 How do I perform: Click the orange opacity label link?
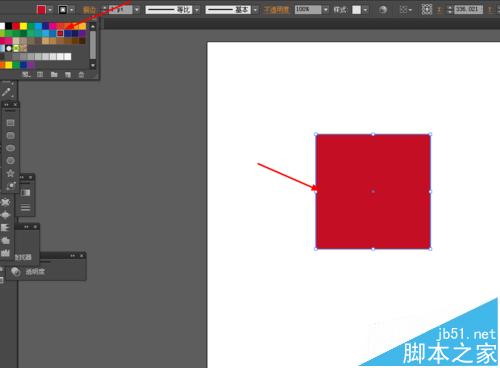point(276,10)
